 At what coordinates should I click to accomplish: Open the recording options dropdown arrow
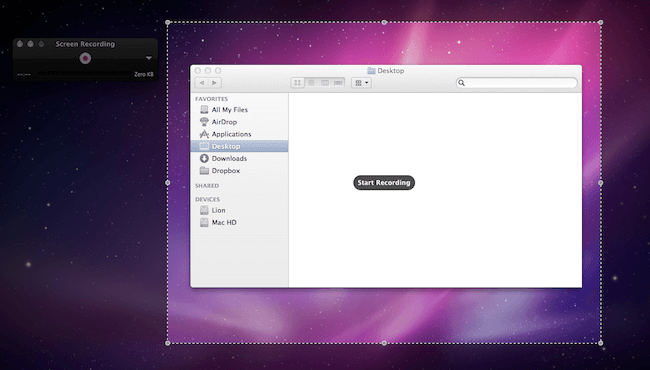coord(149,58)
